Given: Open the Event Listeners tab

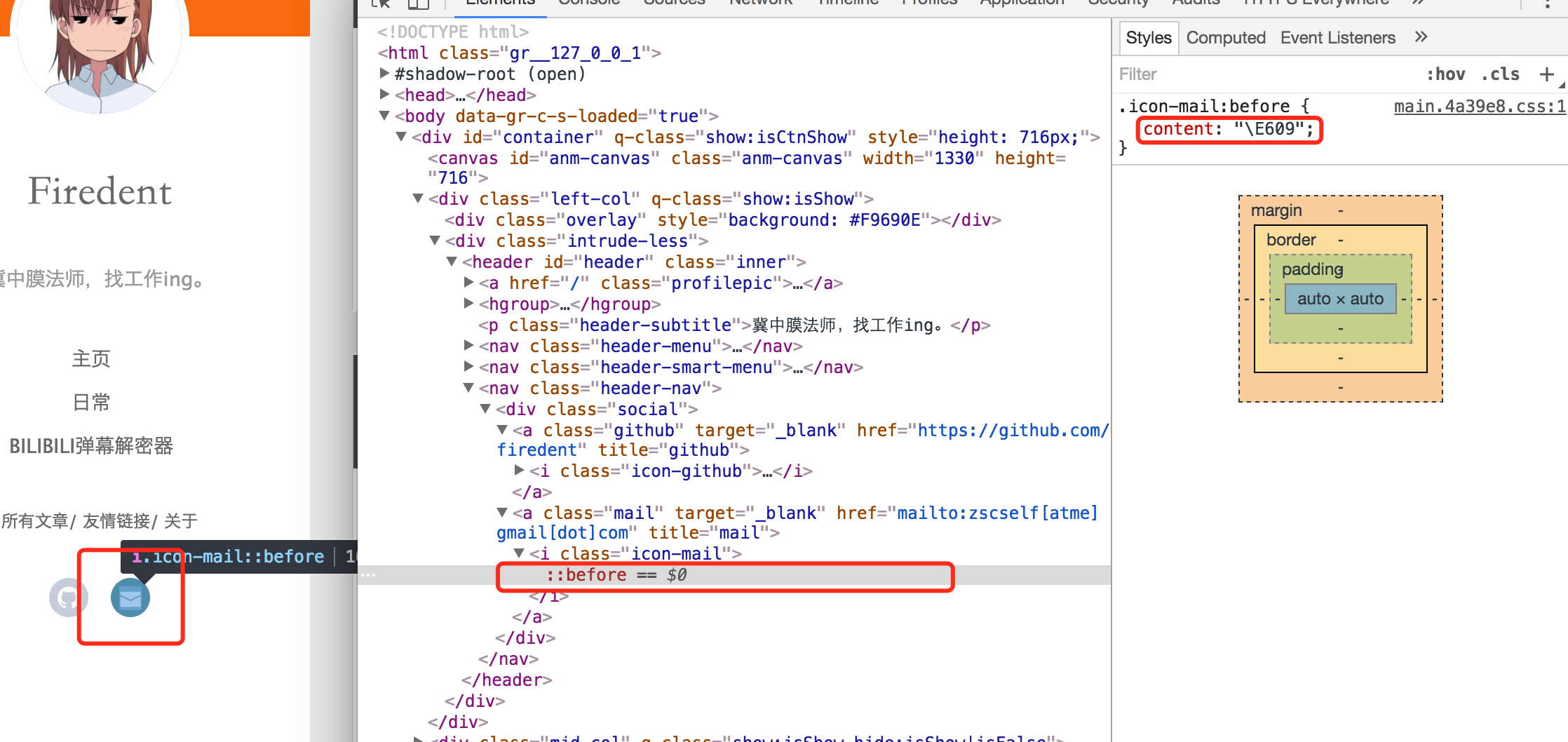Looking at the screenshot, I should coord(1337,38).
